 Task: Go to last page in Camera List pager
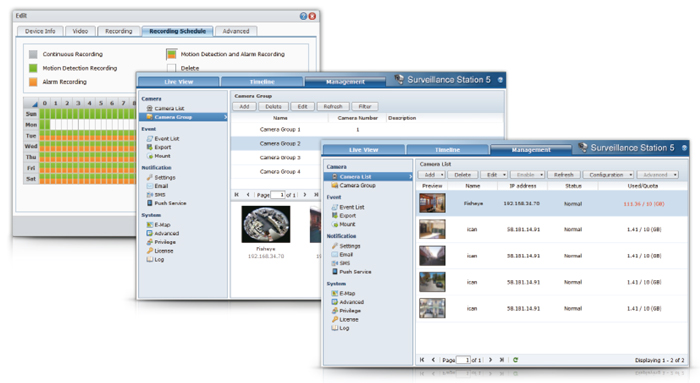pos(502,359)
